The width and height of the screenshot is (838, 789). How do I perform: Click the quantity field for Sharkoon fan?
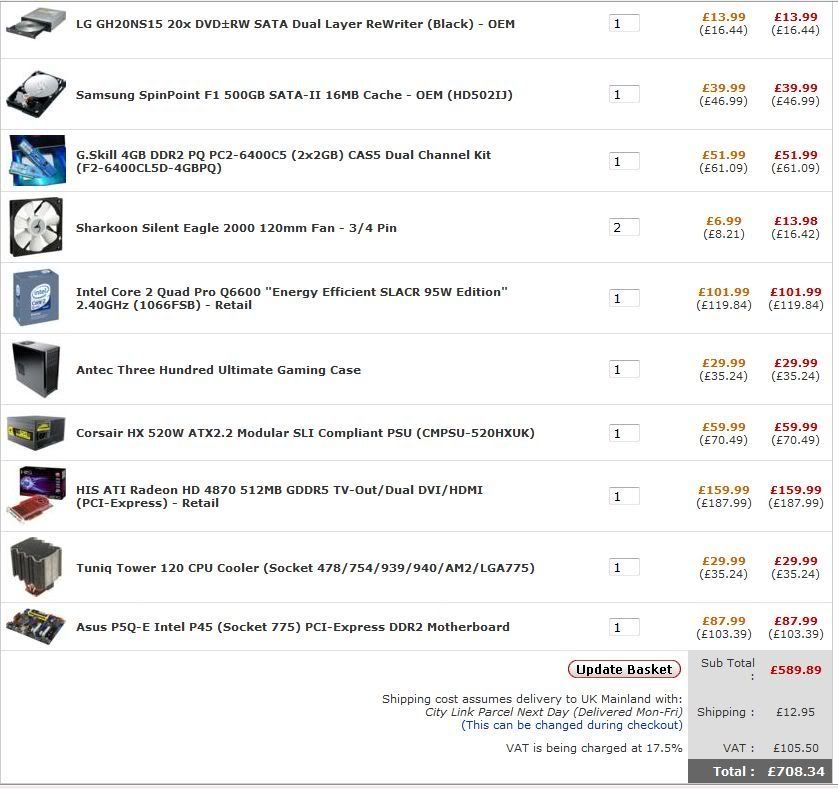(x=624, y=227)
